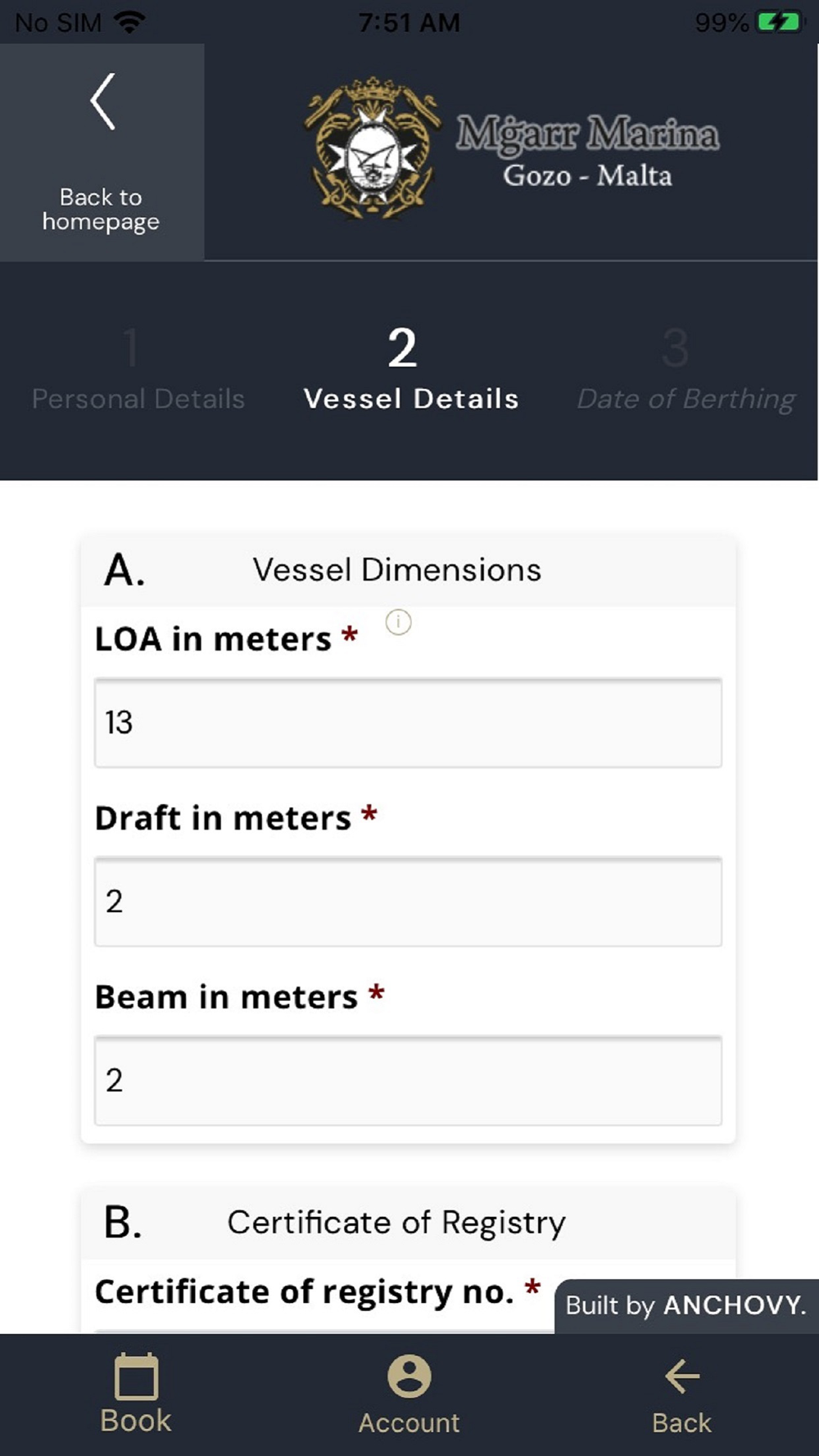
Task: Go to step 1 Personal Details
Action: 138,369
